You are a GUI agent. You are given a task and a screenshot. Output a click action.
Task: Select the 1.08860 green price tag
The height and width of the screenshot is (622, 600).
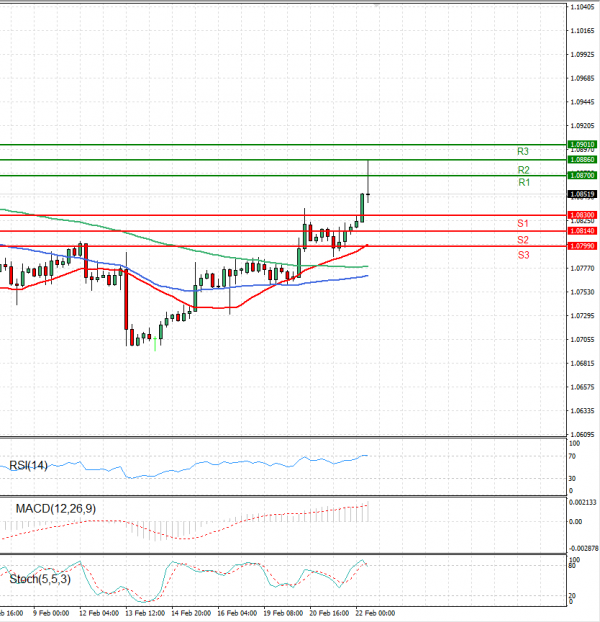pyautogui.click(x=582, y=159)
